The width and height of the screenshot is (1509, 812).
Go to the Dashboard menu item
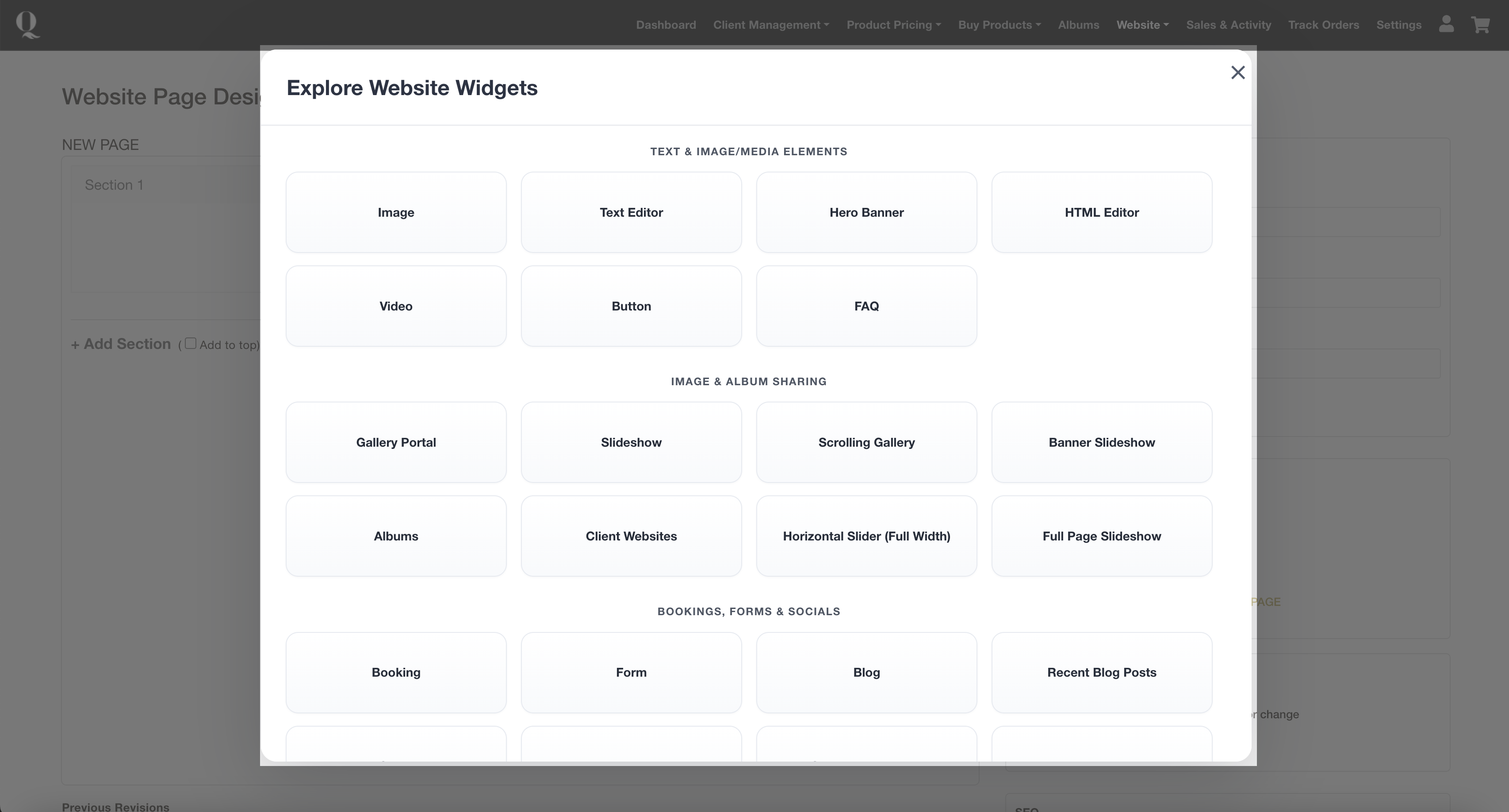tap(666, 25)
